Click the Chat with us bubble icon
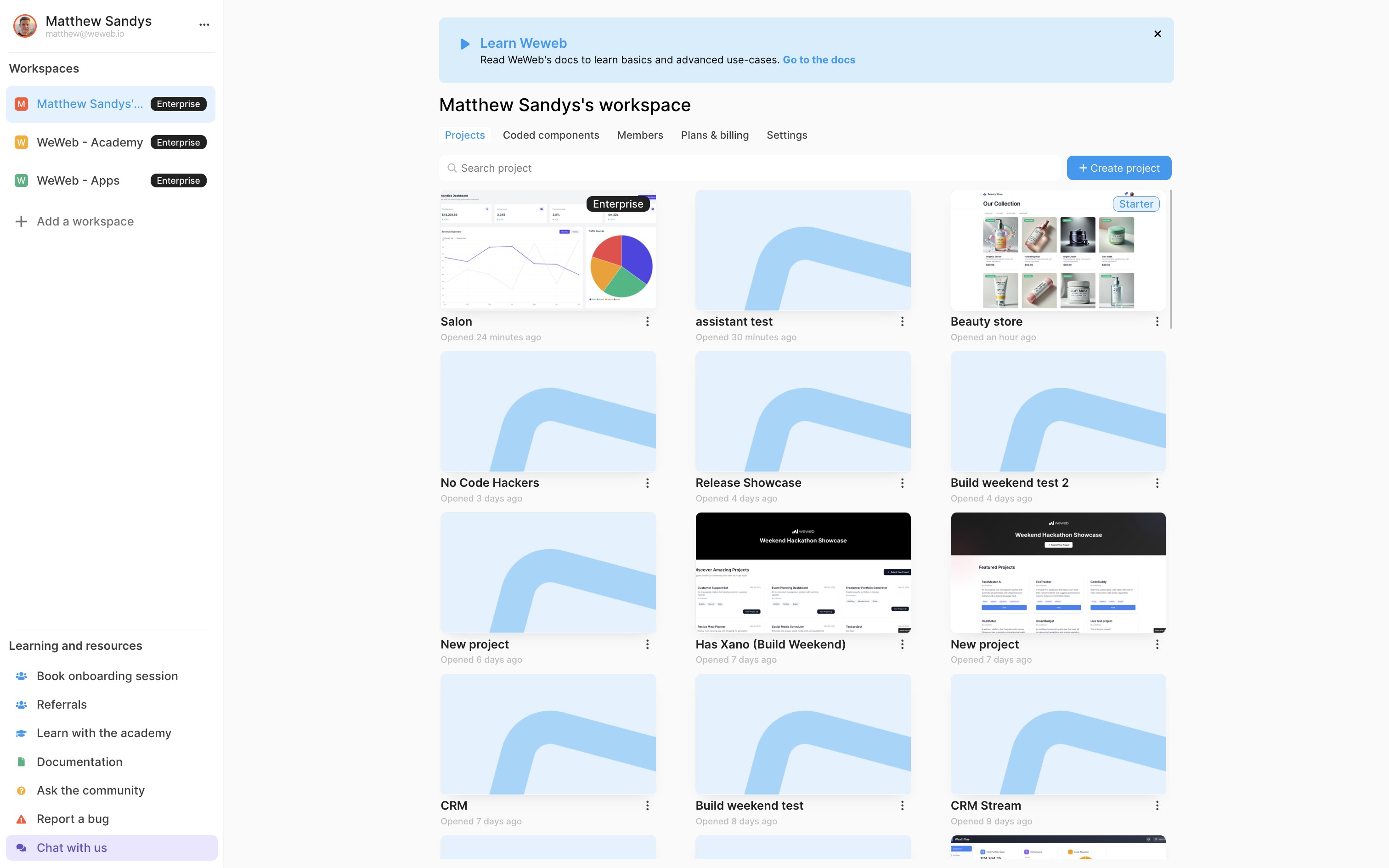The width and height of the screenshot is (1389, 868). (21, 848)
